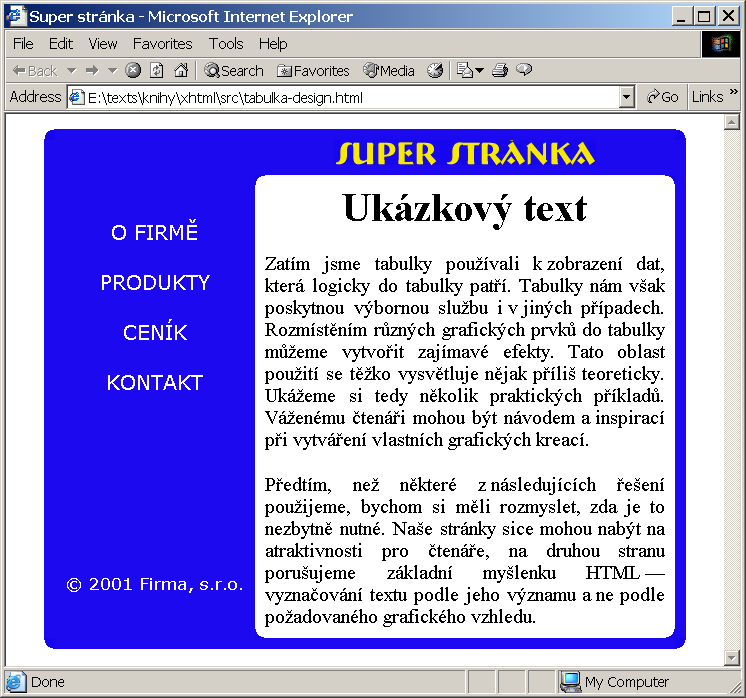Open the Search pane

234,71
